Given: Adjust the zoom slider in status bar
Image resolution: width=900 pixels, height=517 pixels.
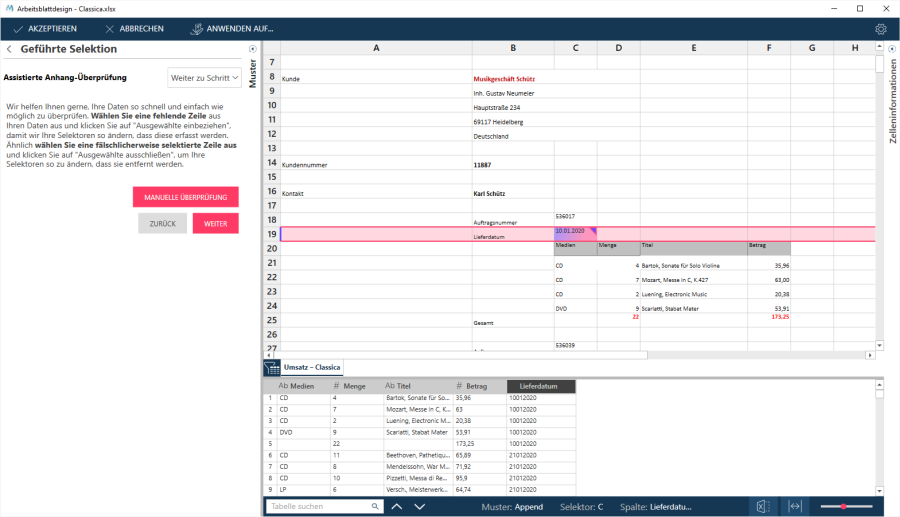Looking at the screenshot, I should [846, 506].
